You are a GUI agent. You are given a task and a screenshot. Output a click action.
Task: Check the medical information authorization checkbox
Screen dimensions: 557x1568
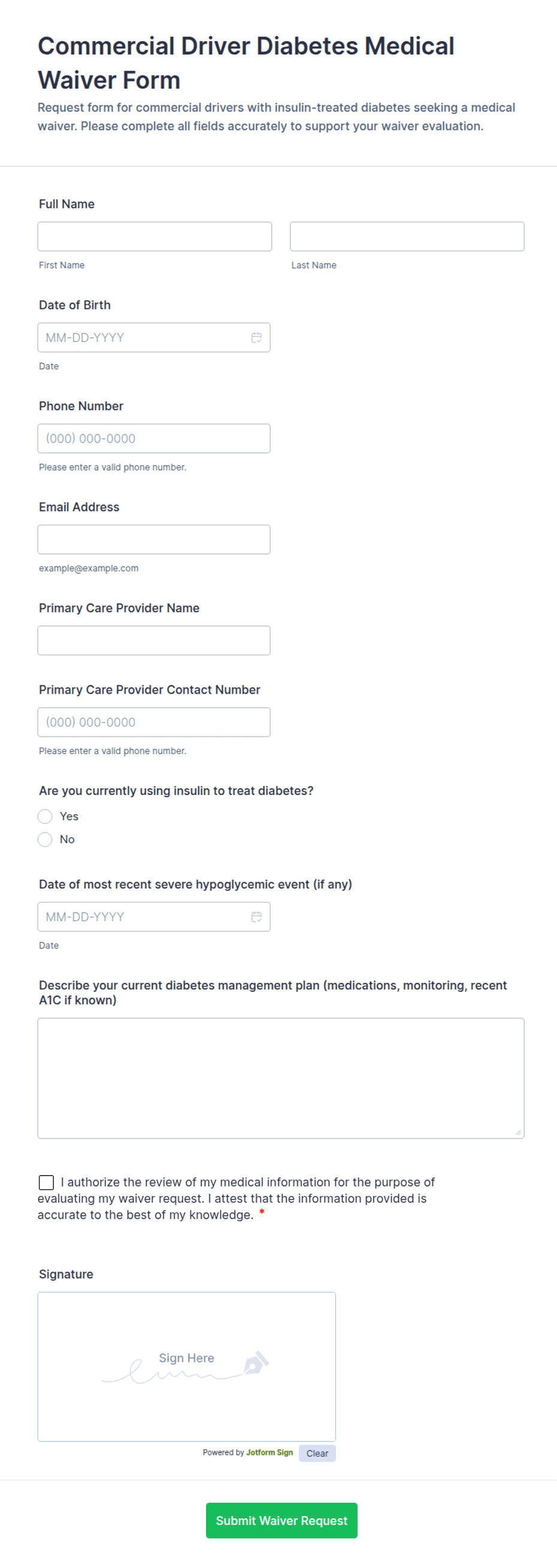46,1182
